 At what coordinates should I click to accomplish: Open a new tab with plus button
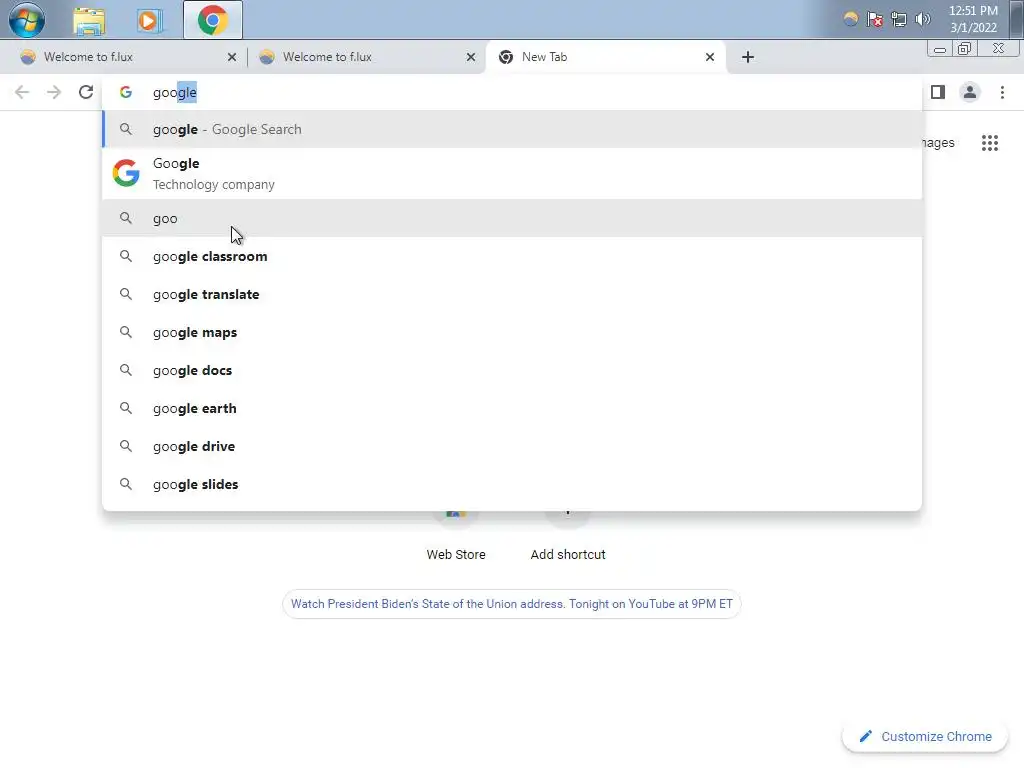748,57
